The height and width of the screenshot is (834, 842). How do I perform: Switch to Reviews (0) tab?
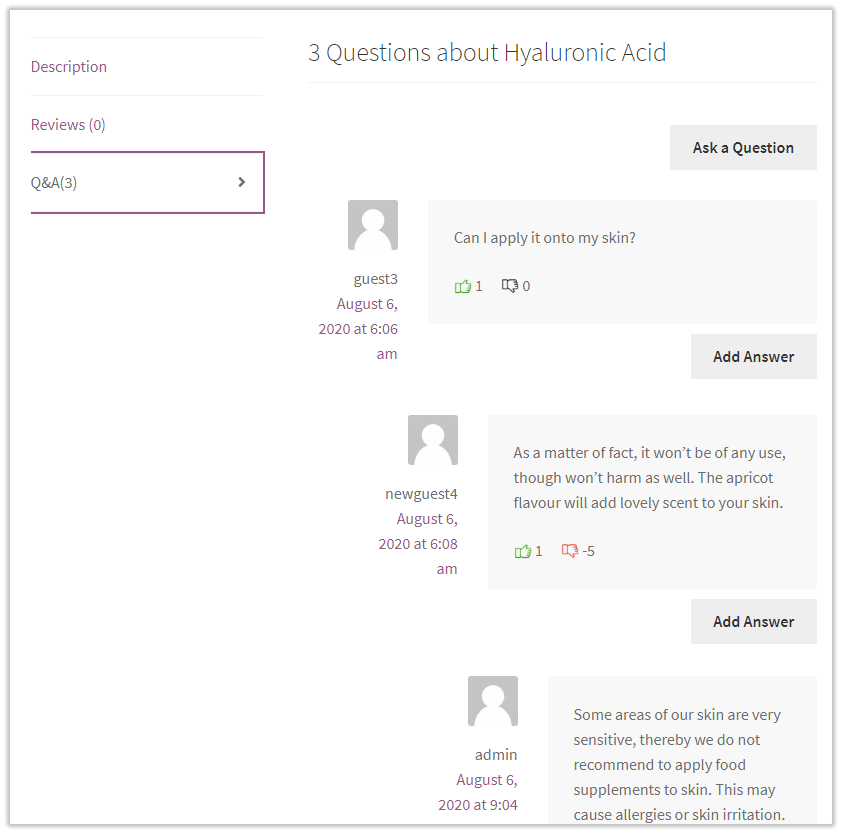coord(68,125)
